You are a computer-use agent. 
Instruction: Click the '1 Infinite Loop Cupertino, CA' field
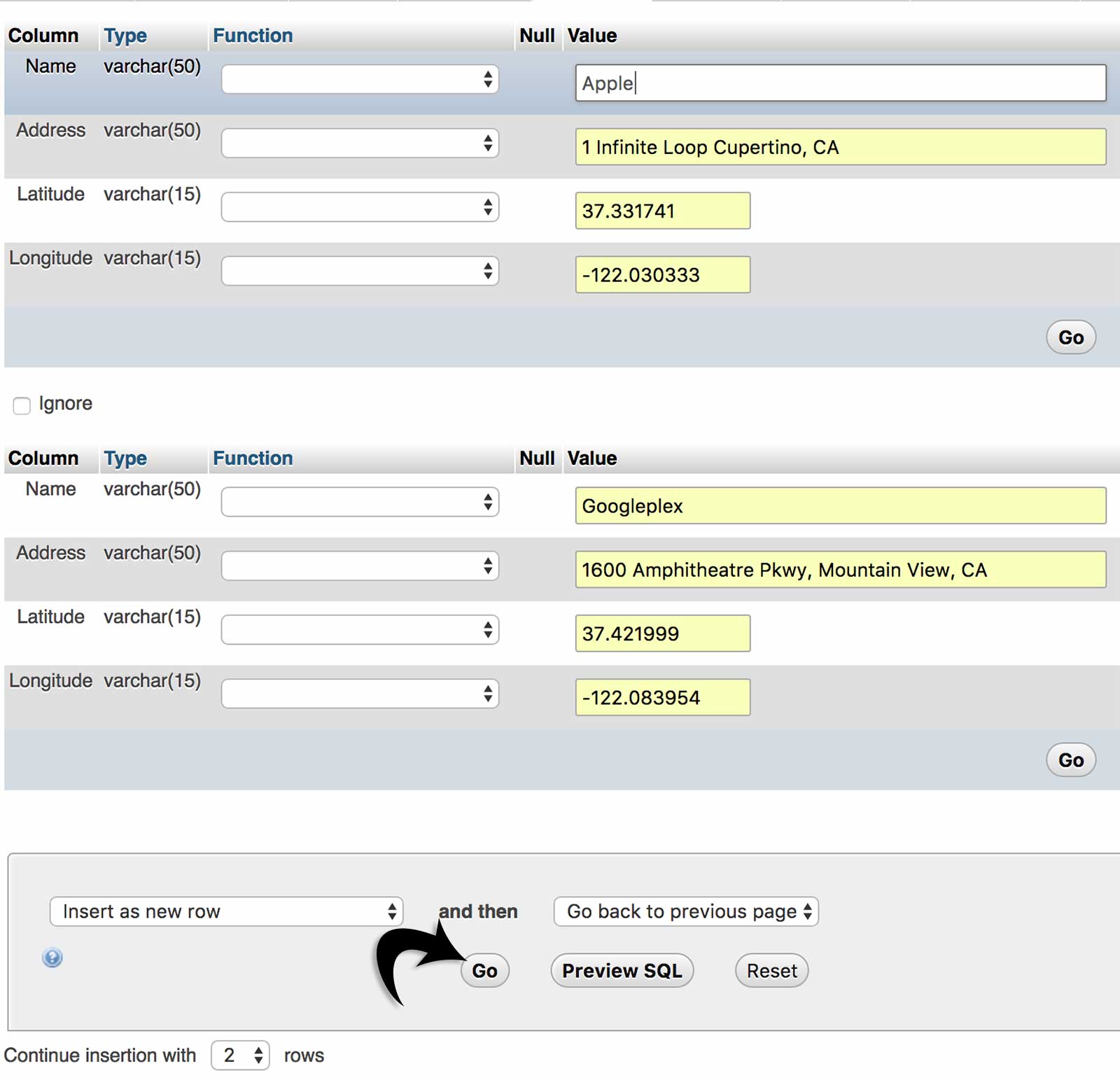pos(841,147)
